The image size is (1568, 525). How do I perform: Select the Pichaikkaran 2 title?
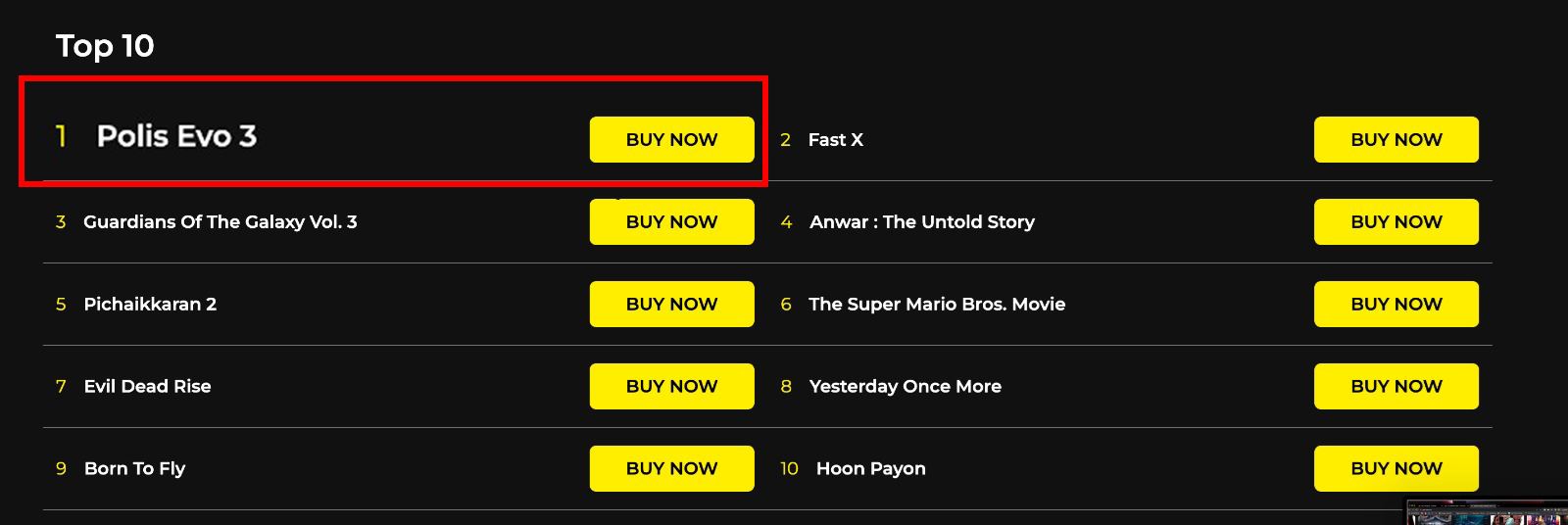coord(150,305)
